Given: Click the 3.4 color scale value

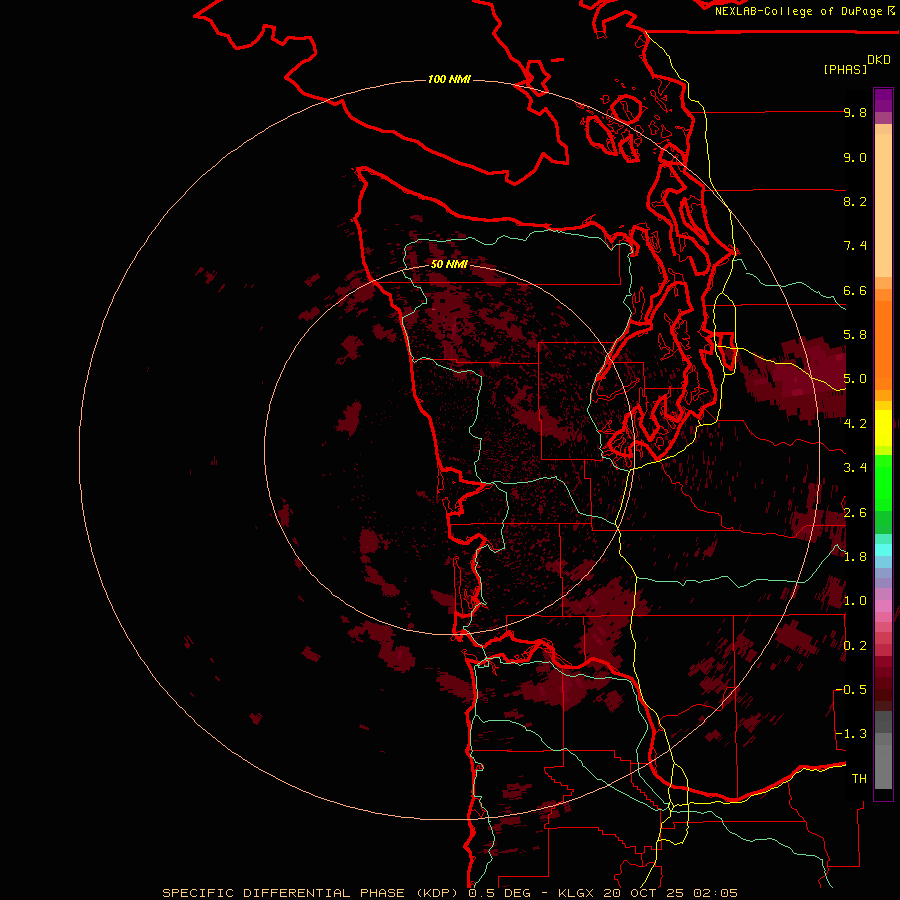Looking at the screenshot, I should (855, 468).
